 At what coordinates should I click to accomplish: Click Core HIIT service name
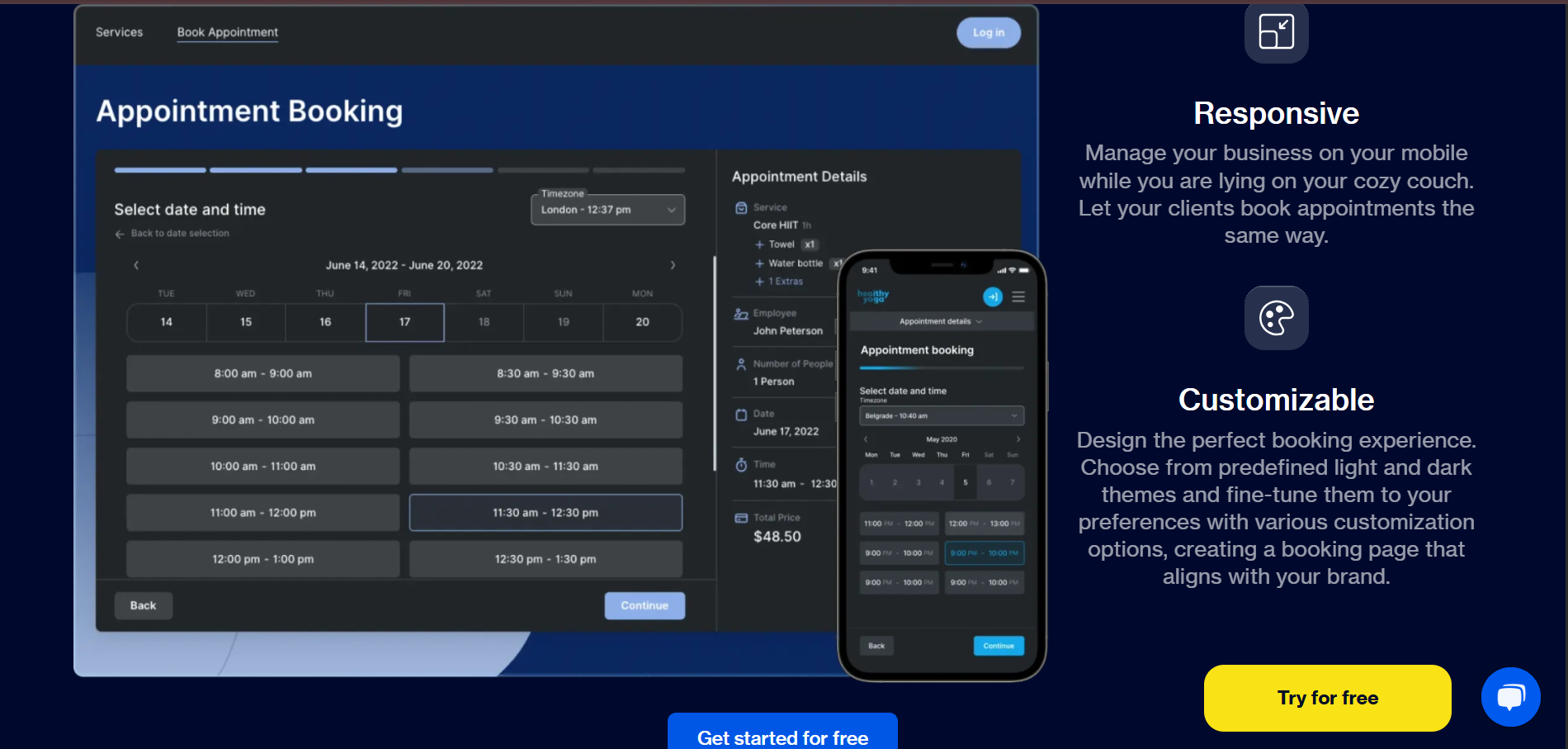(x=776, y=225)
